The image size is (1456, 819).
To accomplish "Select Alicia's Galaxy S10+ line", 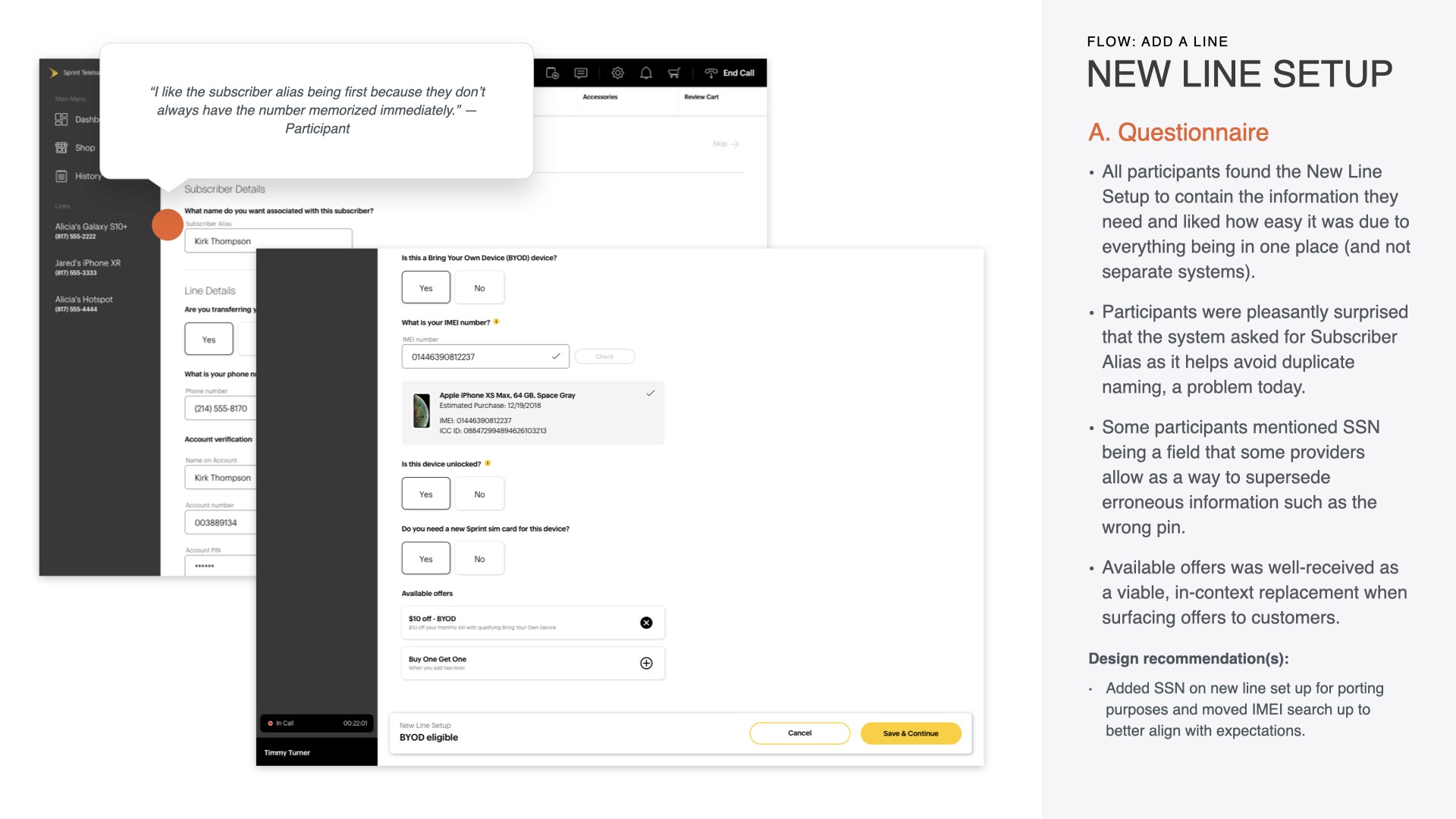I will click(91, 231).
